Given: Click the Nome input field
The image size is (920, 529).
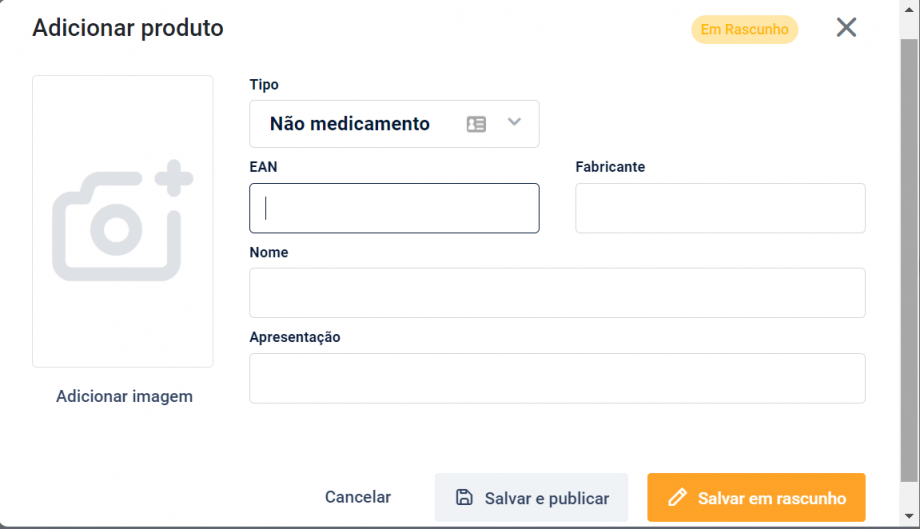Looking at the screenshot, I should 557,293.
